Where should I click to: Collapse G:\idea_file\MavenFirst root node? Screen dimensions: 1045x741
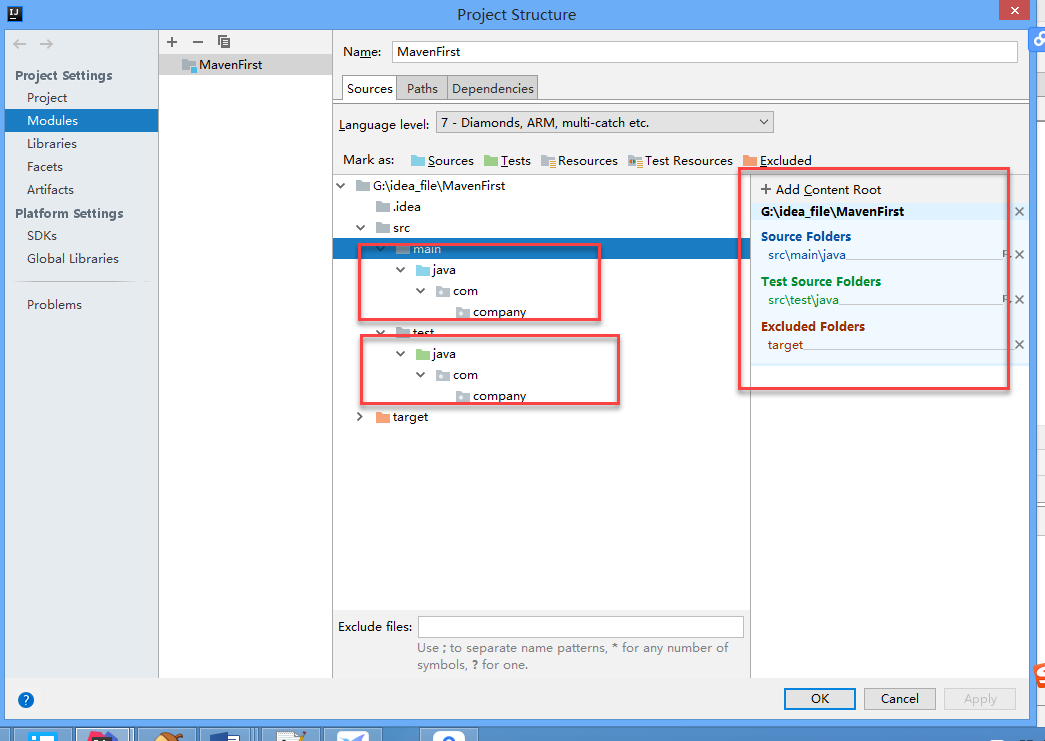click(x=341, y=186)
